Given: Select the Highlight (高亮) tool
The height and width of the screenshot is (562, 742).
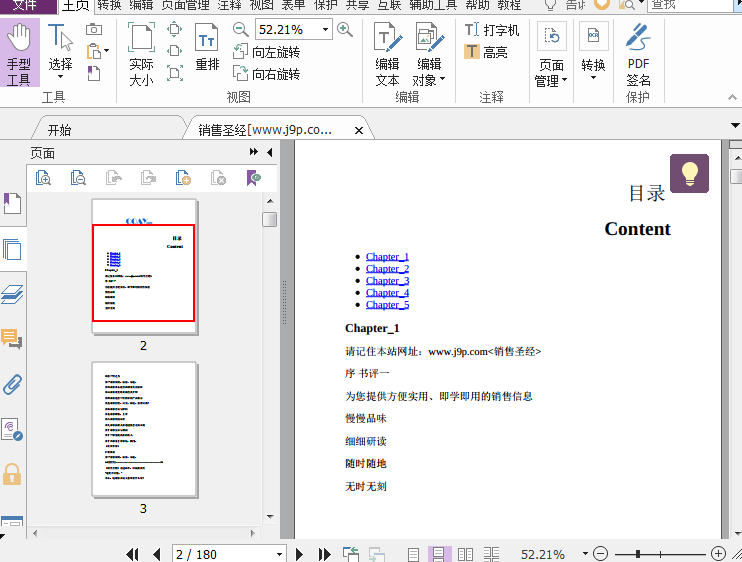Looking at the screenshot, I should point(486,52).
